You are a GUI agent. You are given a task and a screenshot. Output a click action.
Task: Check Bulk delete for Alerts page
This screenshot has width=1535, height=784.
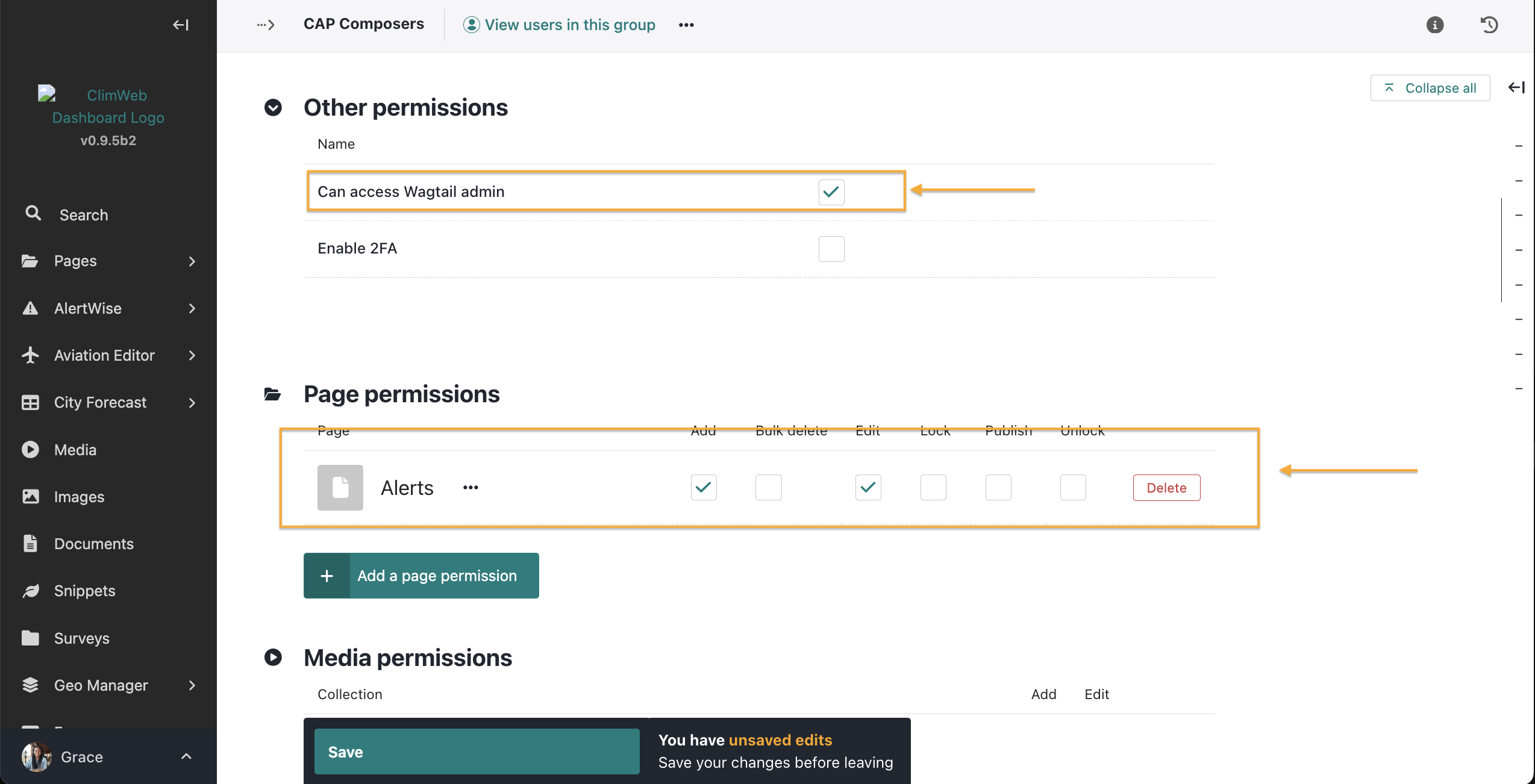[x=769, y=488]
